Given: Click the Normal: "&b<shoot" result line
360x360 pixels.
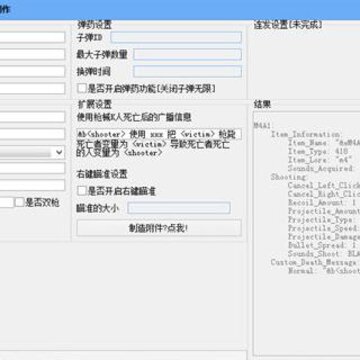Looking at the screenshot, I should click(x=324, y=271).
